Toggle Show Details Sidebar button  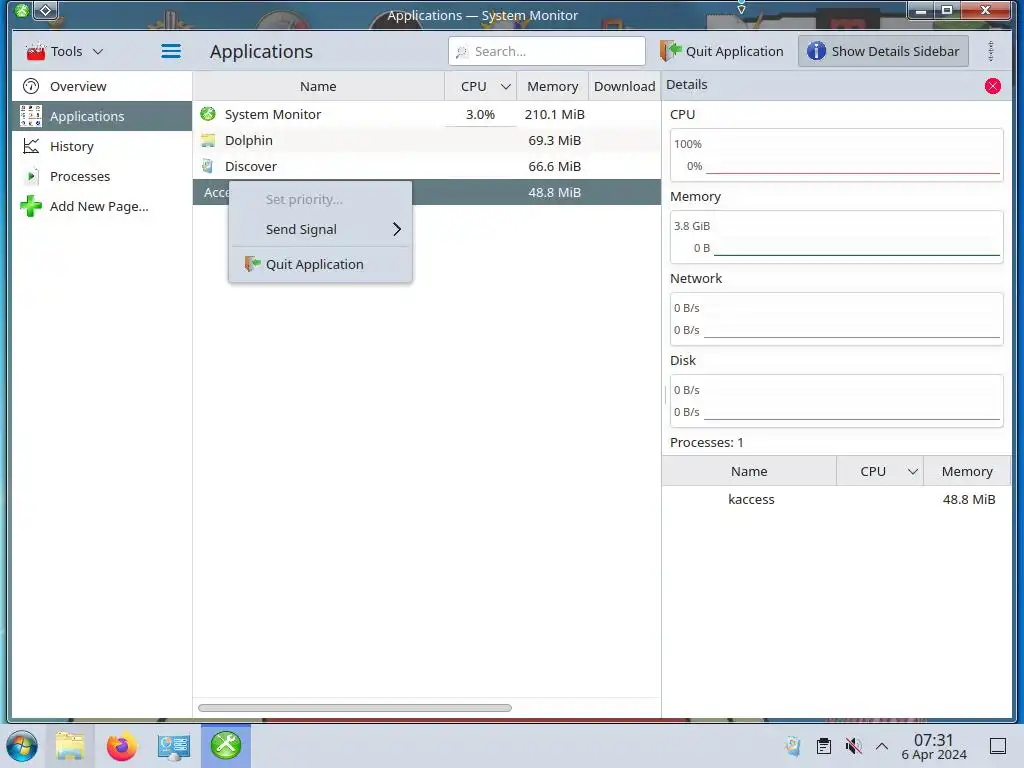tap(883, 51)
